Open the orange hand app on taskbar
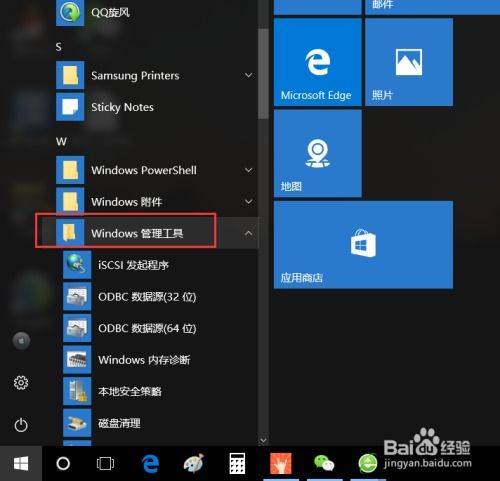This screenshot has height=481, width=500. point(281,463)
